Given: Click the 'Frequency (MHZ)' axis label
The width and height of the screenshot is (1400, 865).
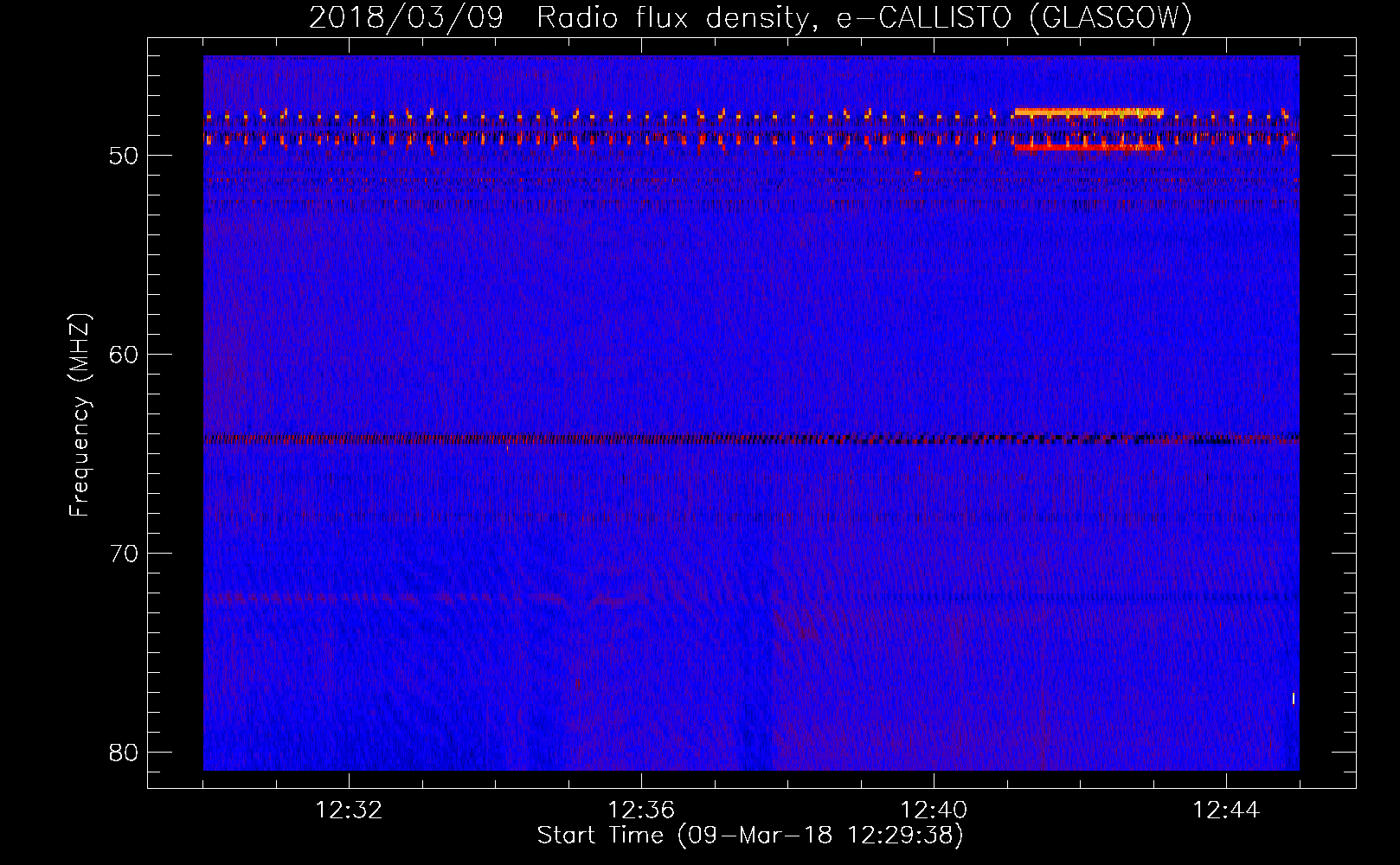Looking at the screenshot, I should (x=80, y=415).
